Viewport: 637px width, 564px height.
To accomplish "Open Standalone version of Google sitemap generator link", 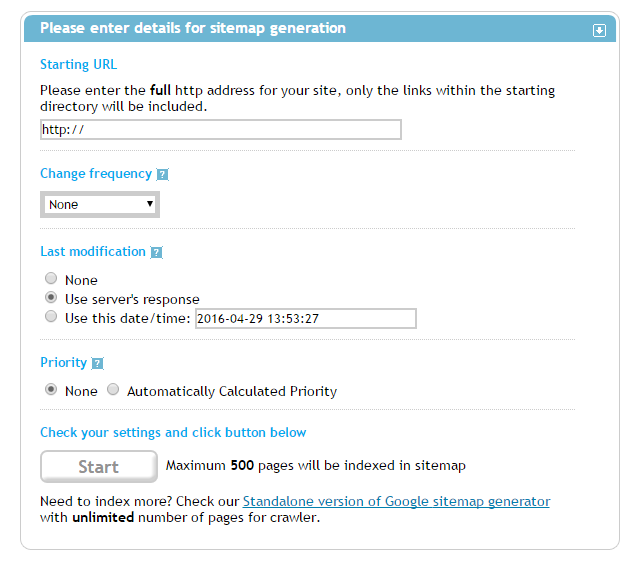I will pos(396,501).
